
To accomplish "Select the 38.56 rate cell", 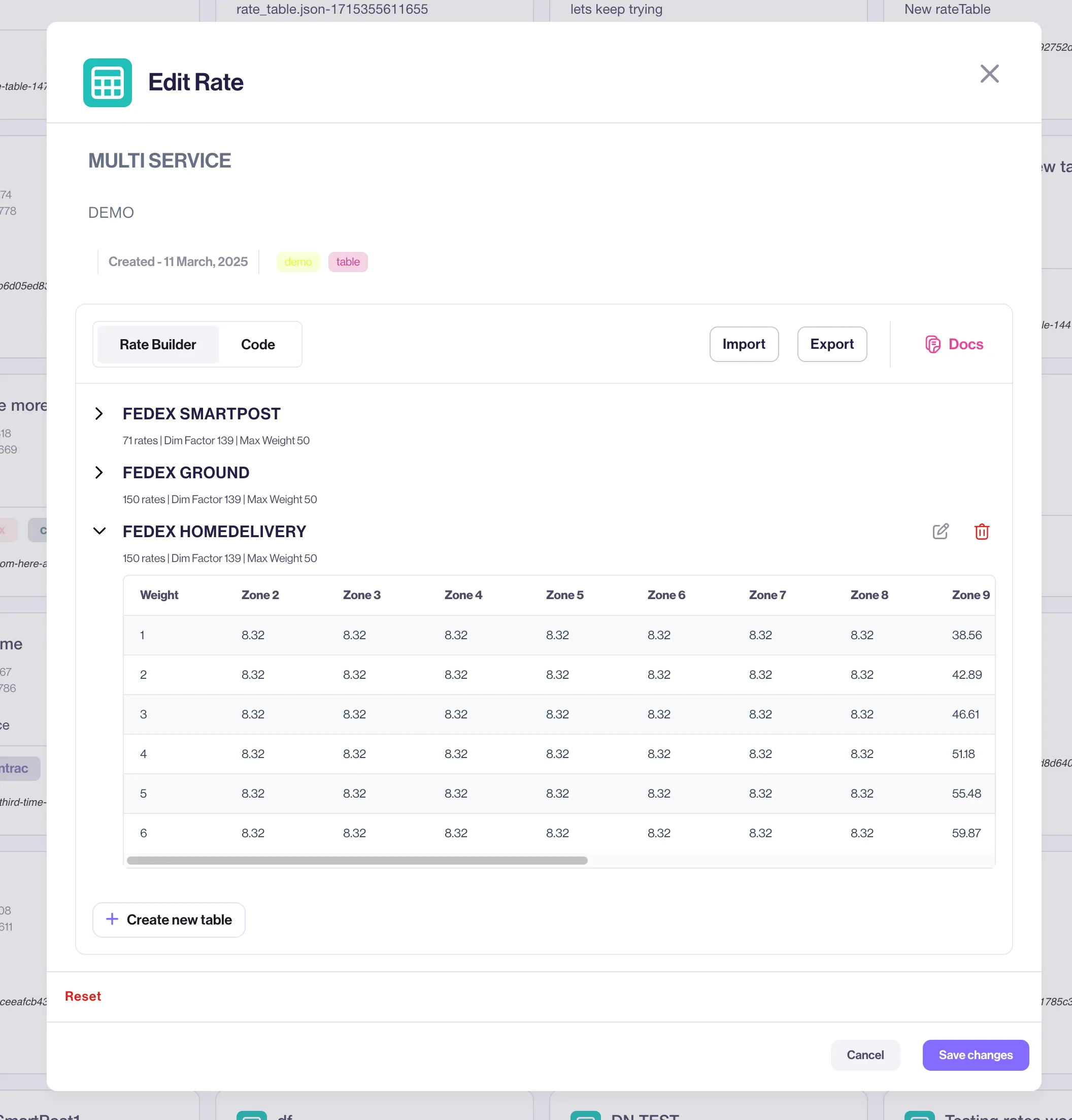I will pyautogui.click(x=967, y=635).
